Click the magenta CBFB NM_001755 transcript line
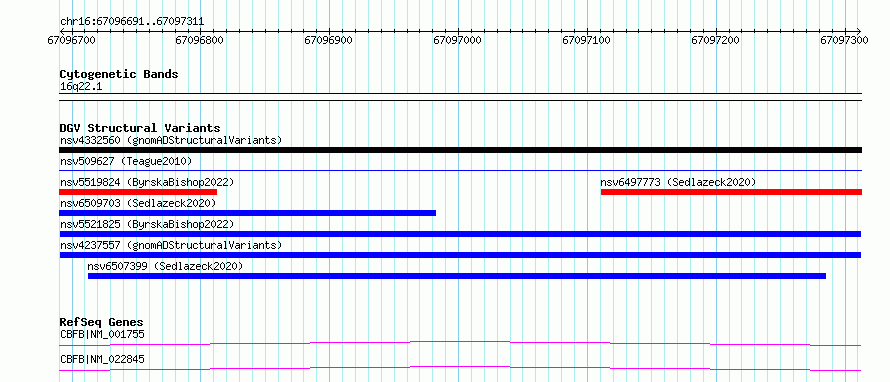 (460, 343)
